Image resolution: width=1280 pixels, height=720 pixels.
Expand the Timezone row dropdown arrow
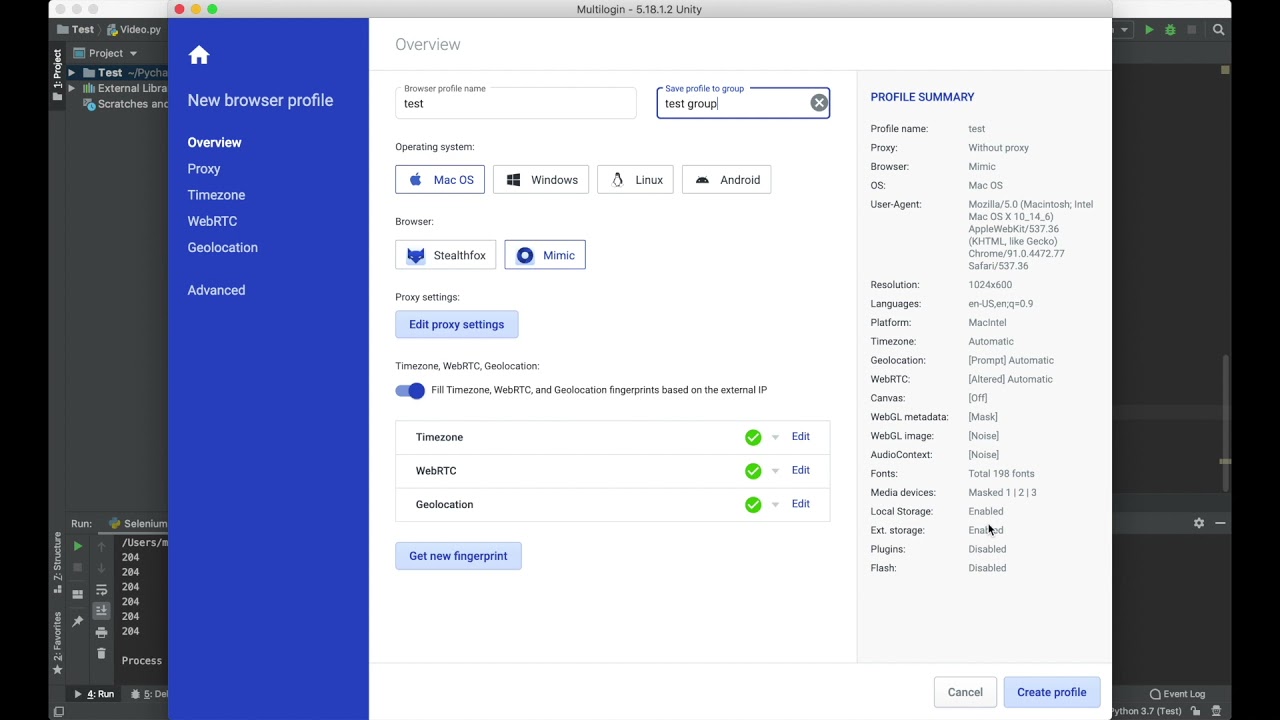775,437
